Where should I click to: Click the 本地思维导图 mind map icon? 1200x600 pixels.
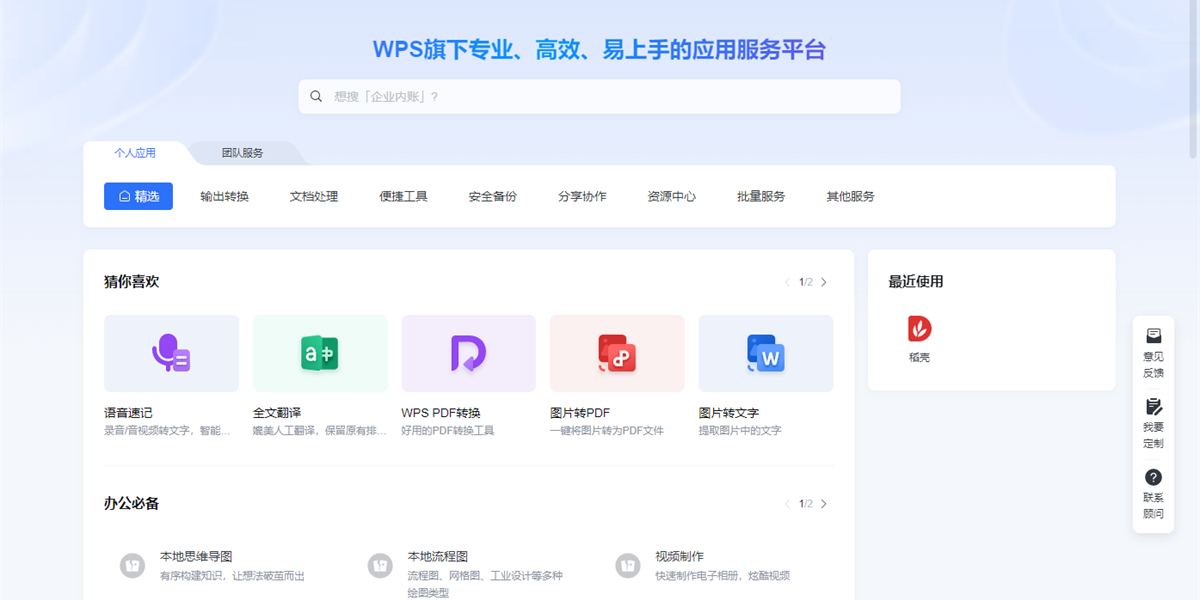coord(133,565)
